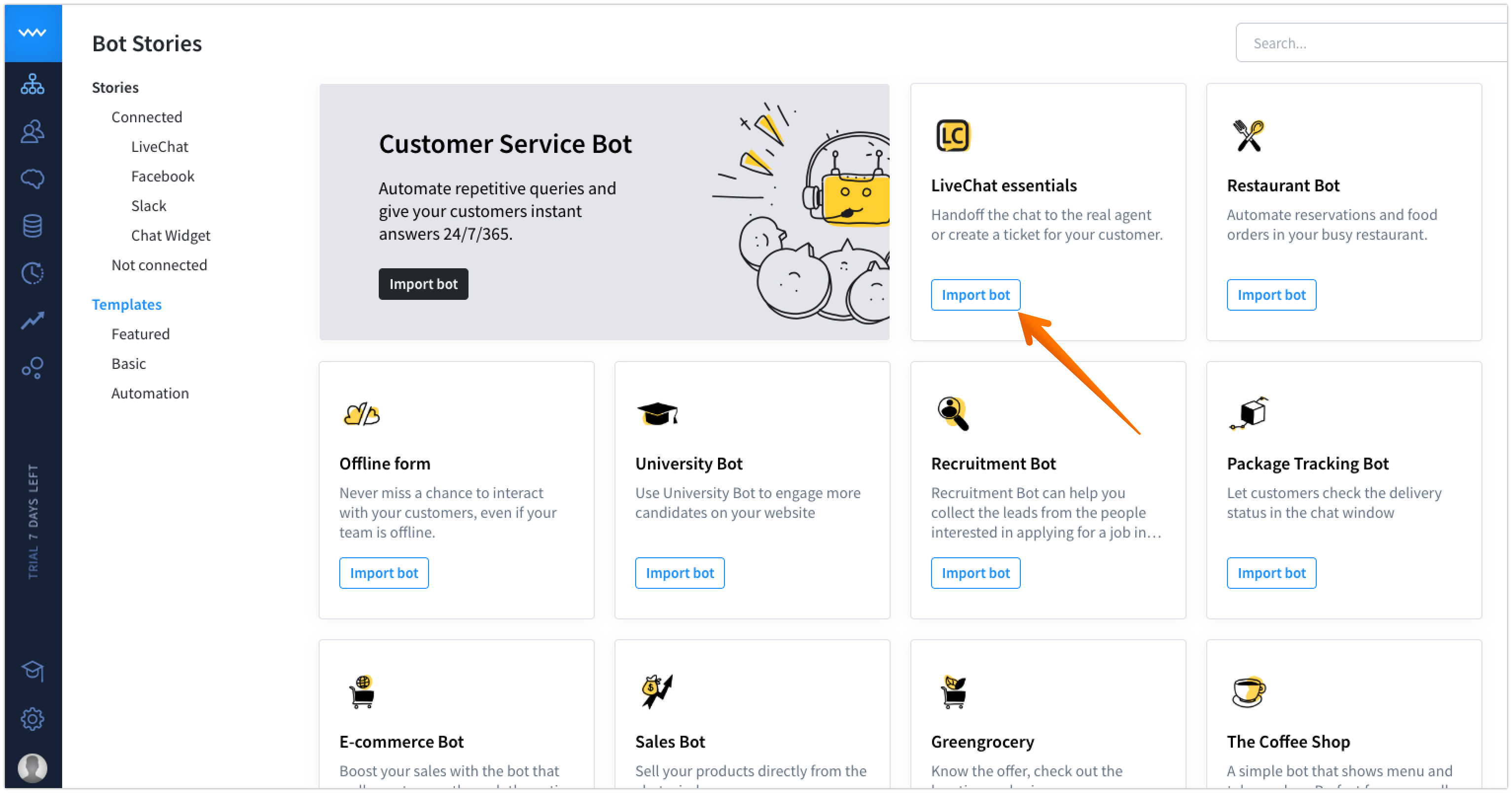Select Templates in the side menu
This screenshot has height=793, width=1512.
click(126, 304)
